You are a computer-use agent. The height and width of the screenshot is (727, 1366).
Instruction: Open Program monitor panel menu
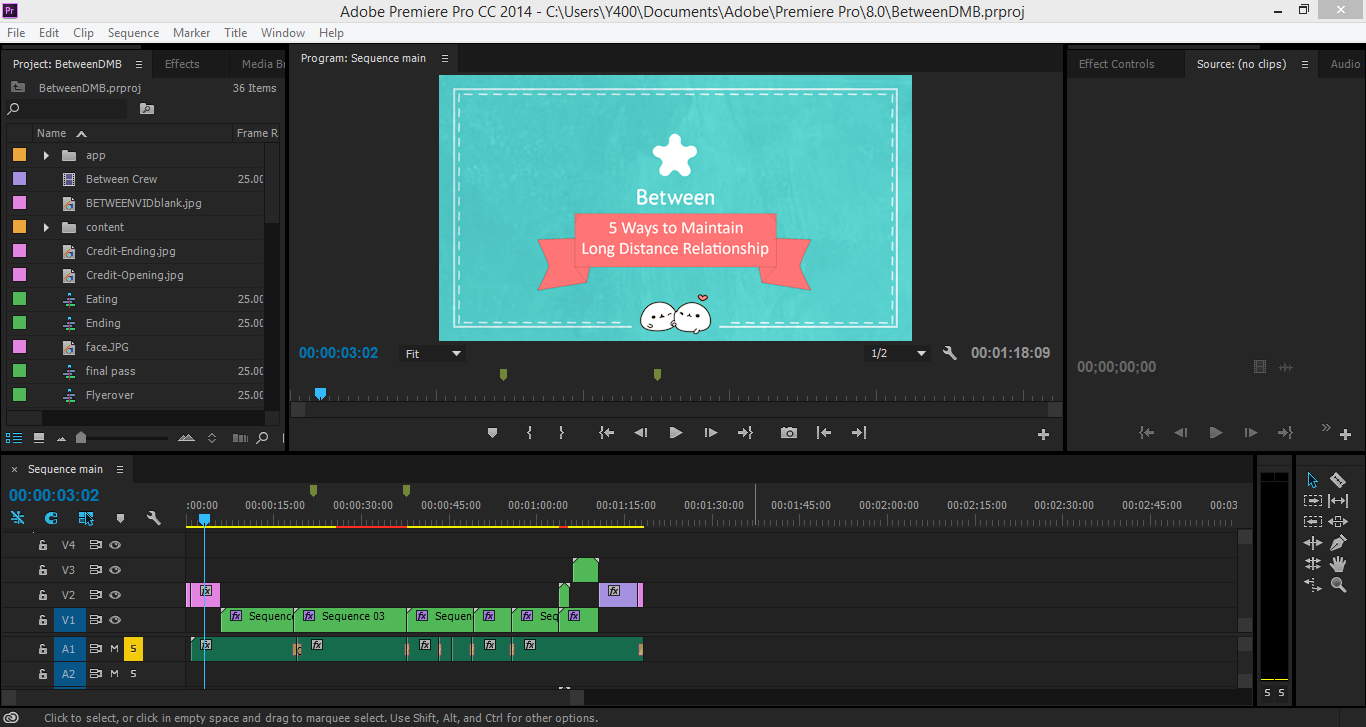tap(445, 58)
